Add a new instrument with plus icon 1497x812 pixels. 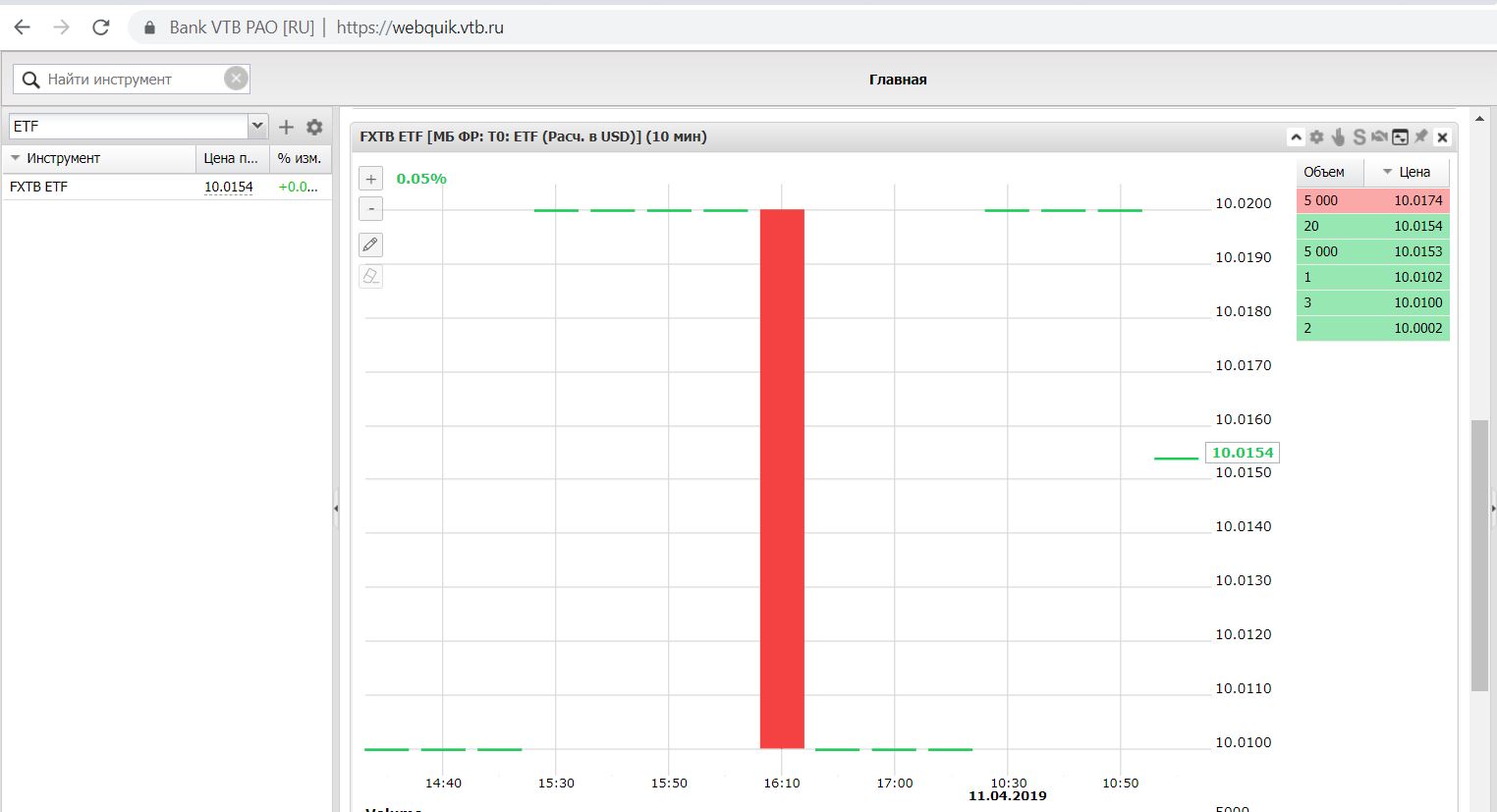(286, 127)
